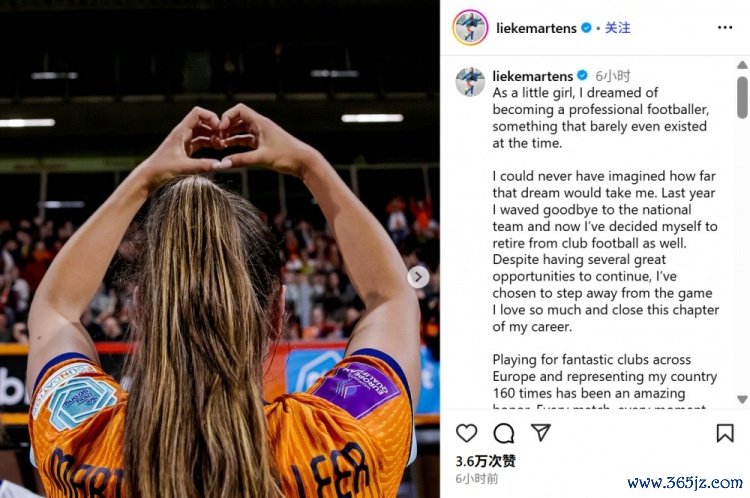Open liekemartens profile from header username
This screenshot has width=750, height=498.
(x=536, y=28)
